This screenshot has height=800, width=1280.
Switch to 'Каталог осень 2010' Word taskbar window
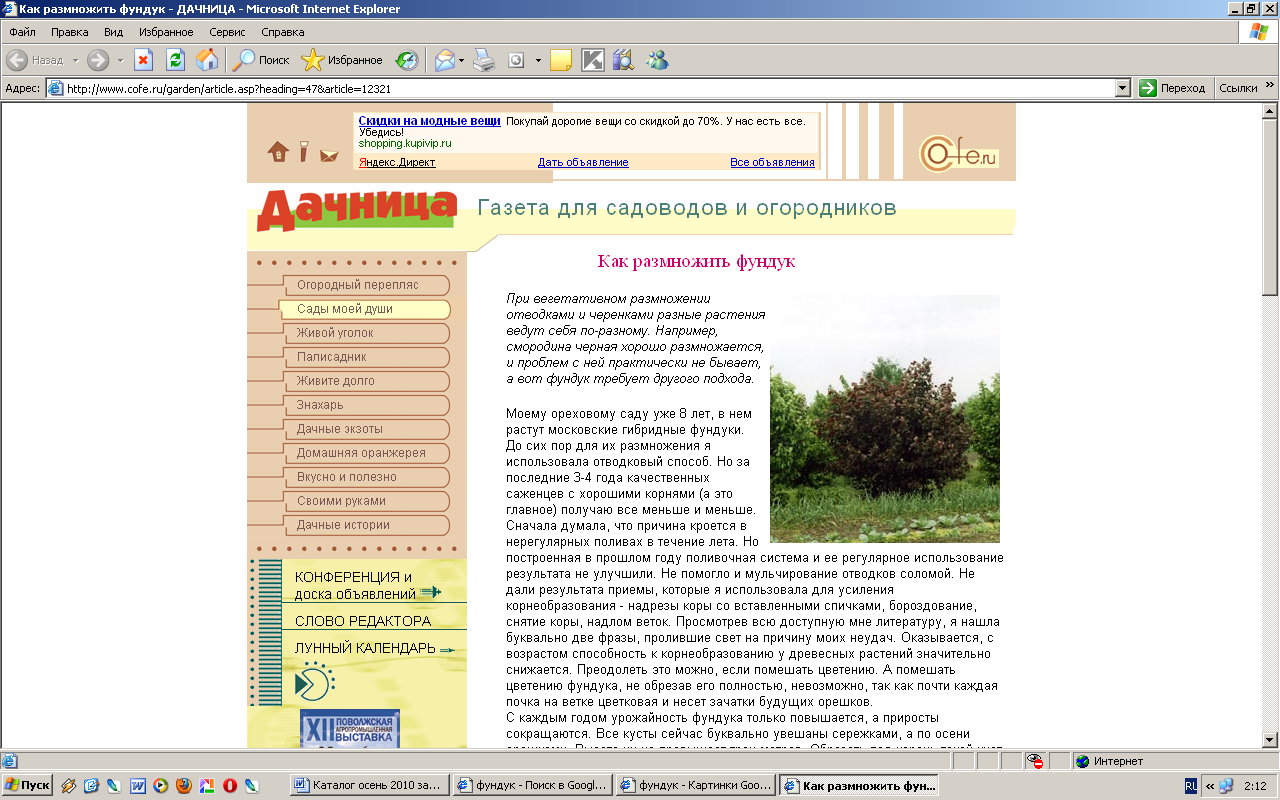369,785
